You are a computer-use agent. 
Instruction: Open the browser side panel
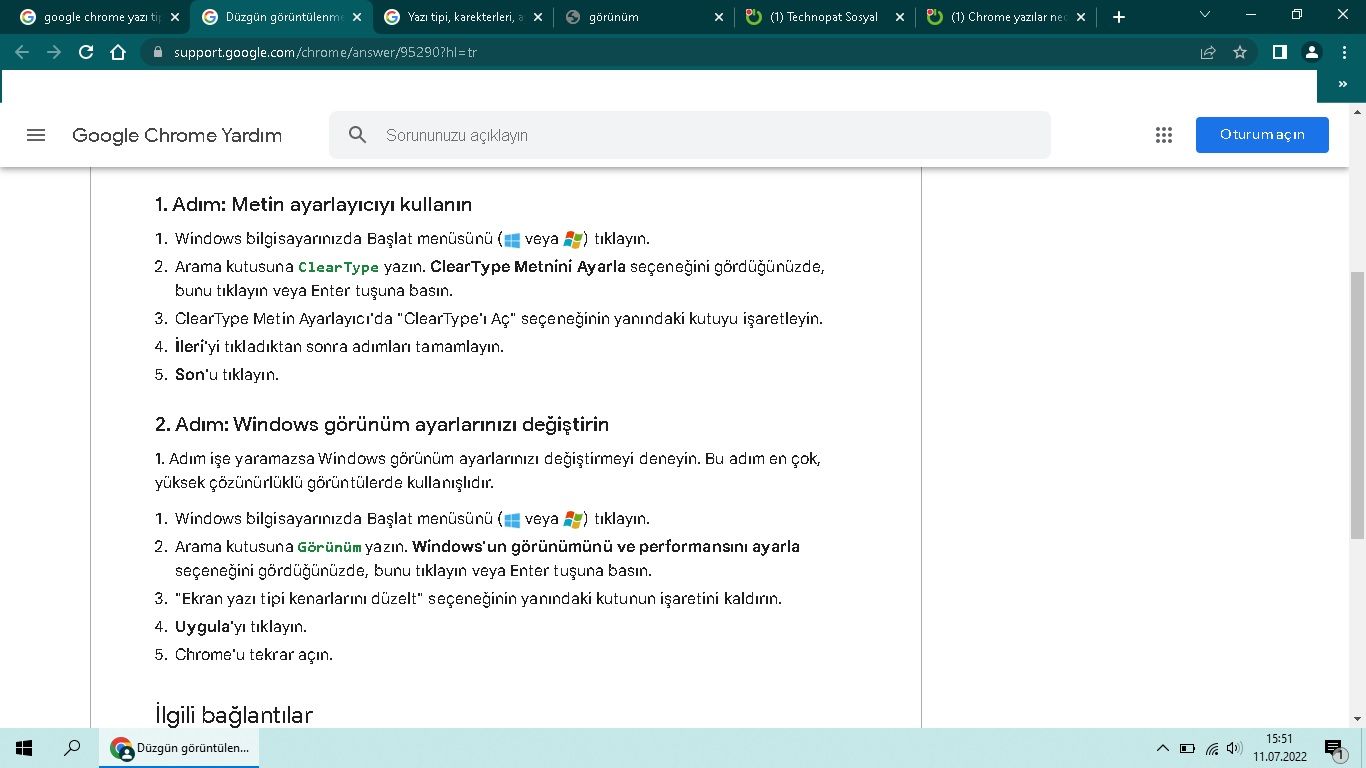tap(1279, 52)
